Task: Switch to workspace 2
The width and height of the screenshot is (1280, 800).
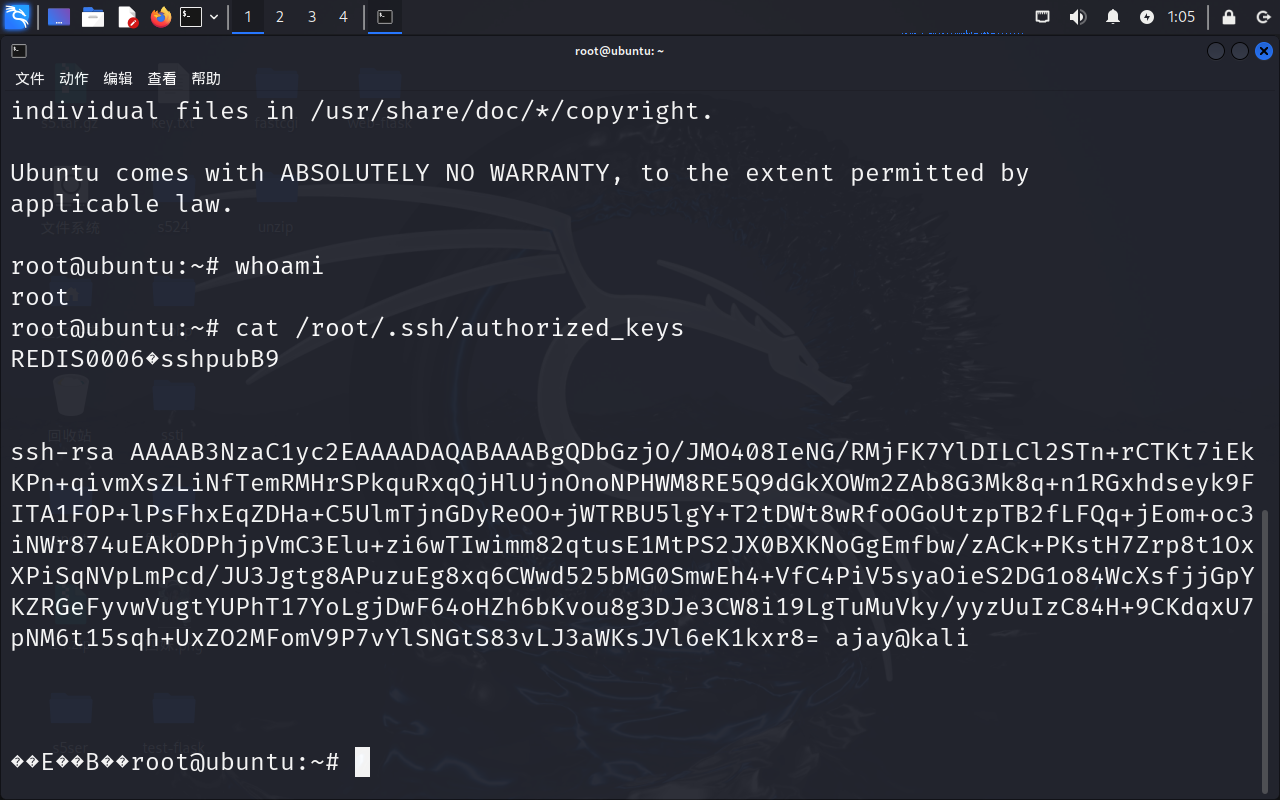Action: click(280, 17)
